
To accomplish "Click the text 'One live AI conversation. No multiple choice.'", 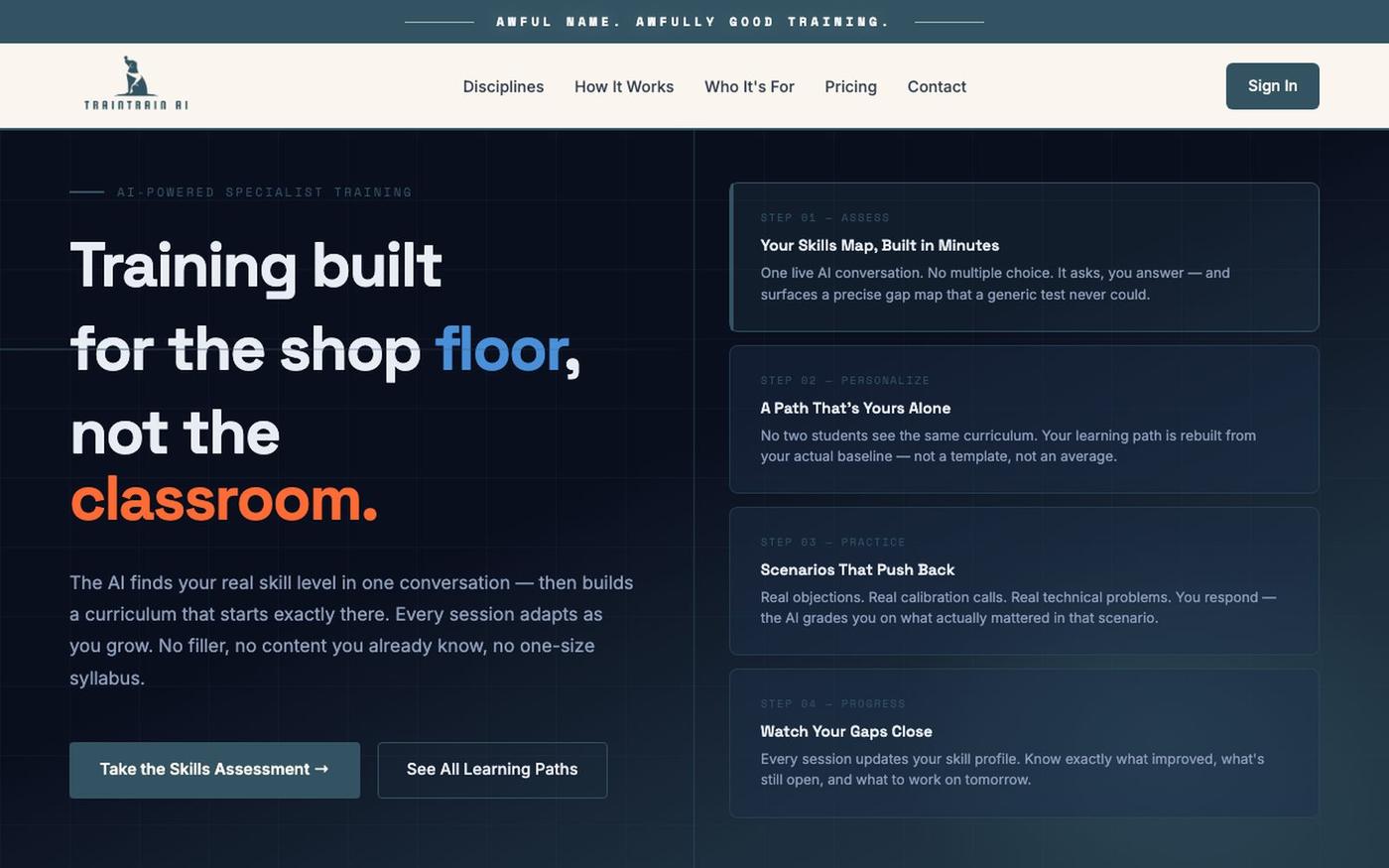I will click(907, 273).
